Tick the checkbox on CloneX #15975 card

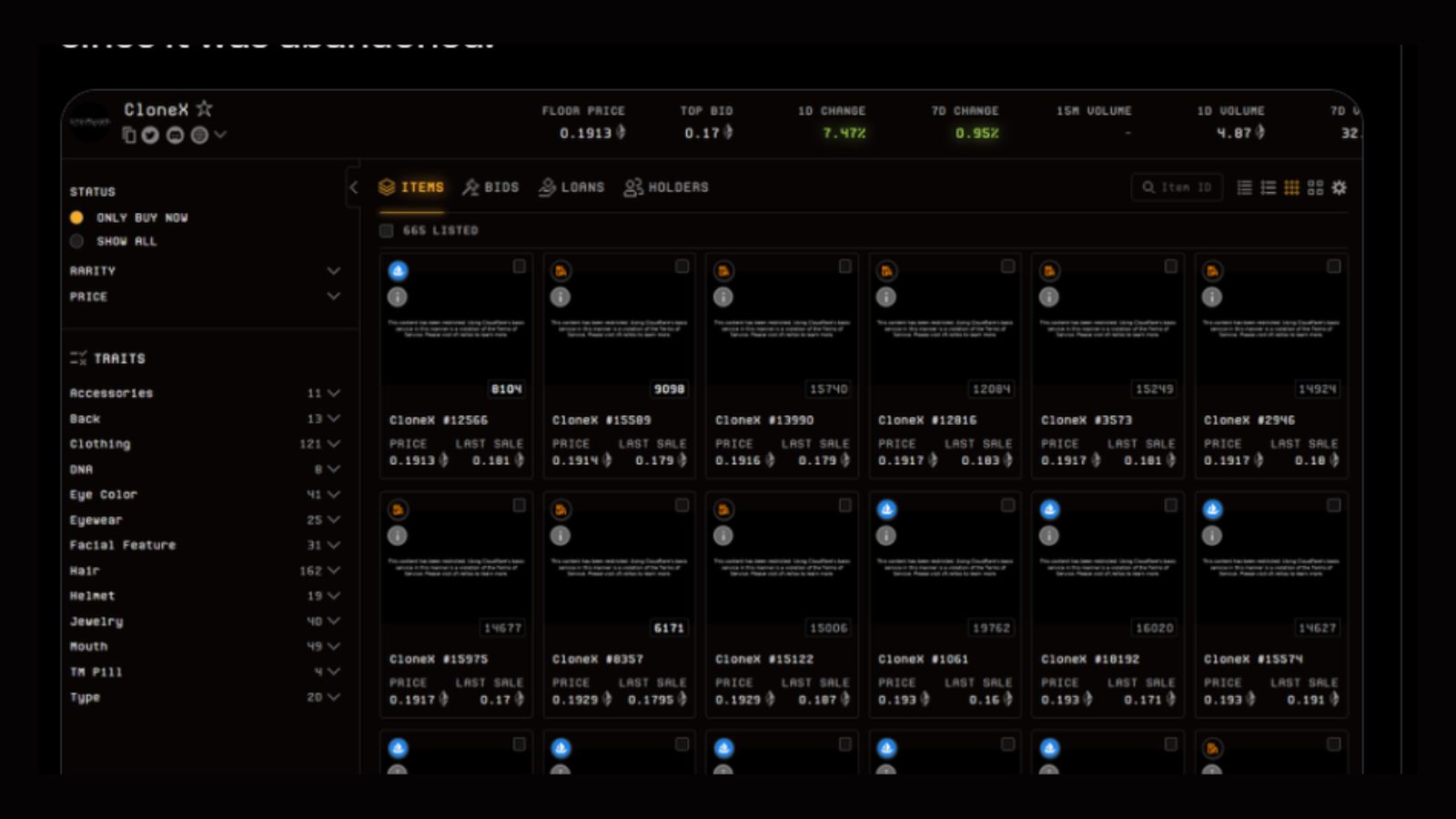click(x=519, y=505)
